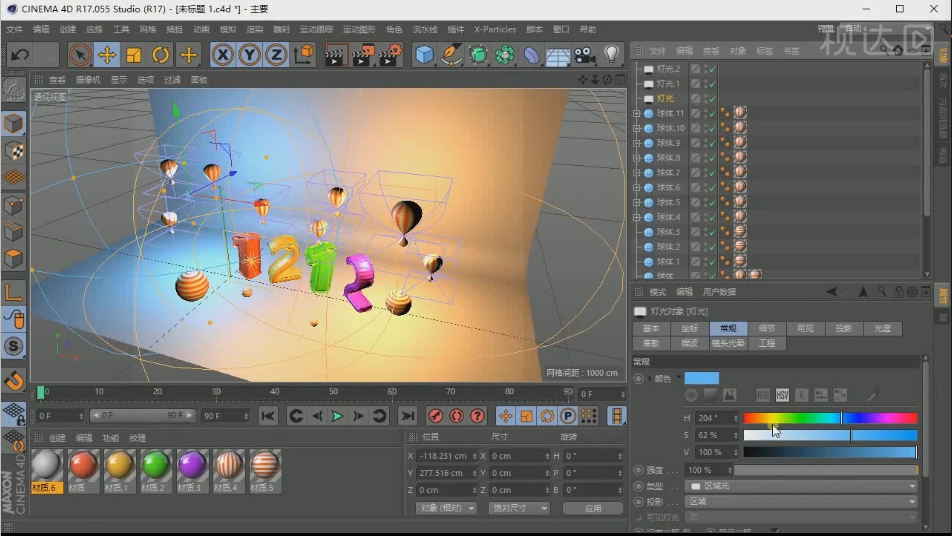Go to the start of animation
The width and height of the screenshot is (952, 536).
268,416
